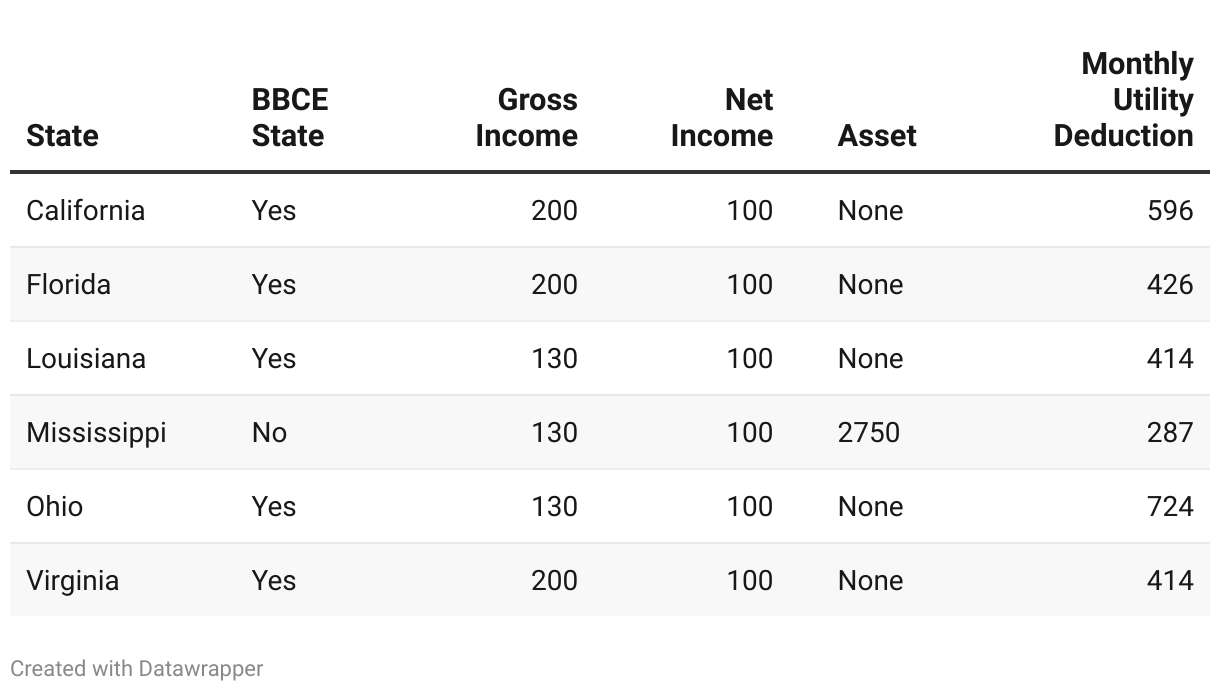Click the Virginia state cell

click(x=73, y=581)
